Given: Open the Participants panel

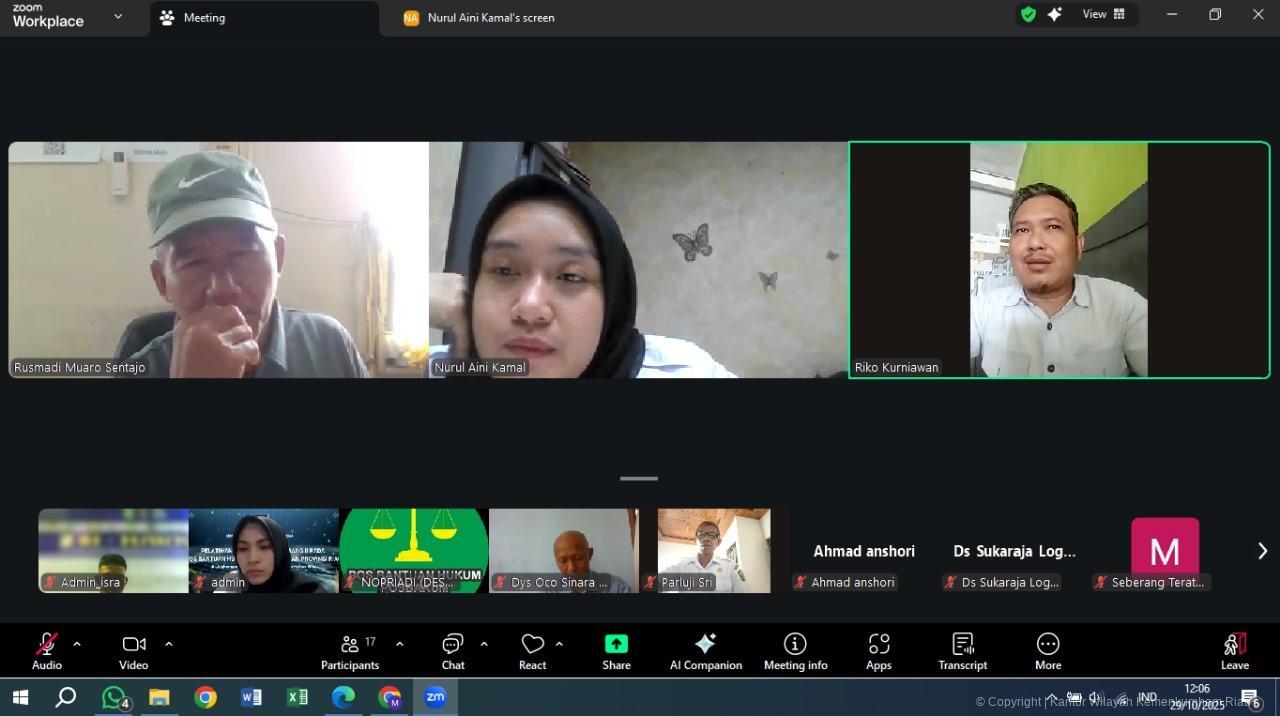Looking at the screenshot, I should [x=350, y=652].
